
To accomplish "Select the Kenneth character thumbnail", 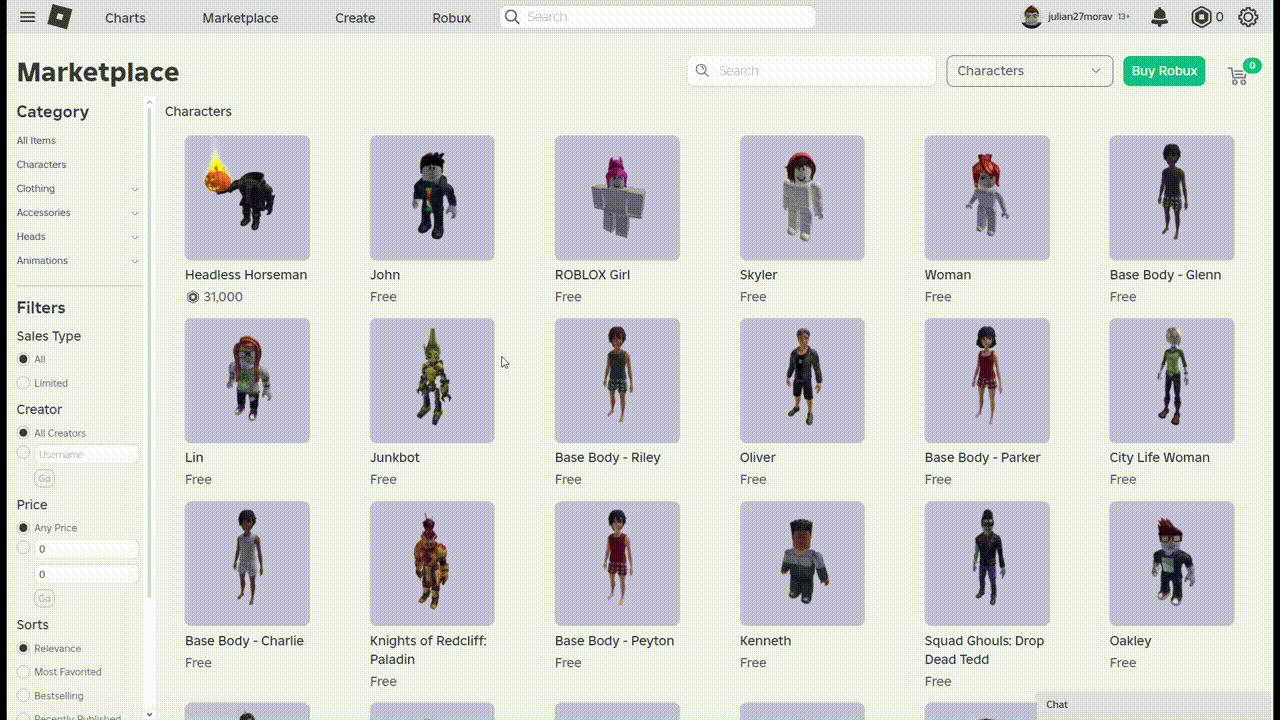I will point(802,564).
